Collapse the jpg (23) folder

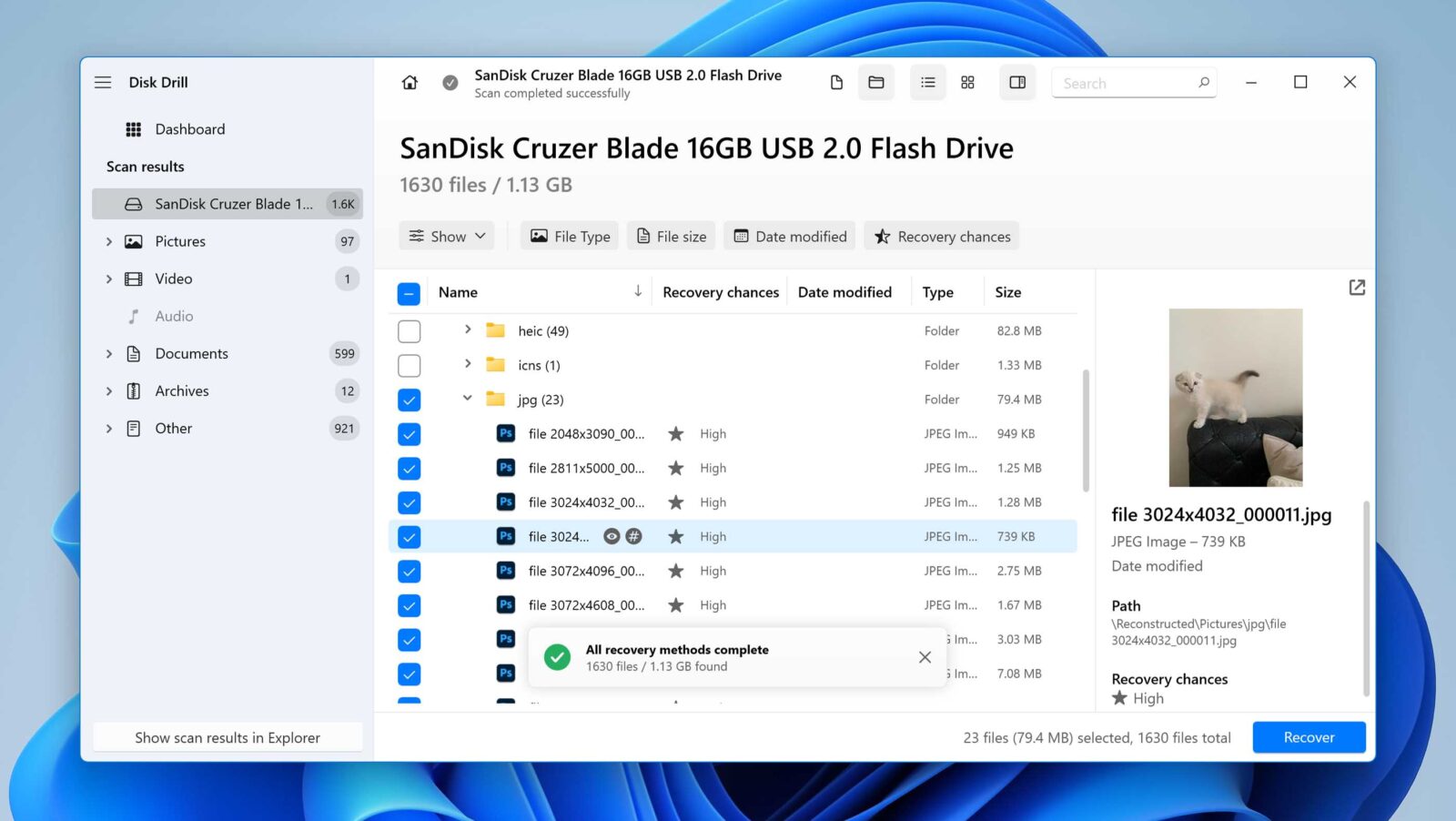(x=467, y=399)
